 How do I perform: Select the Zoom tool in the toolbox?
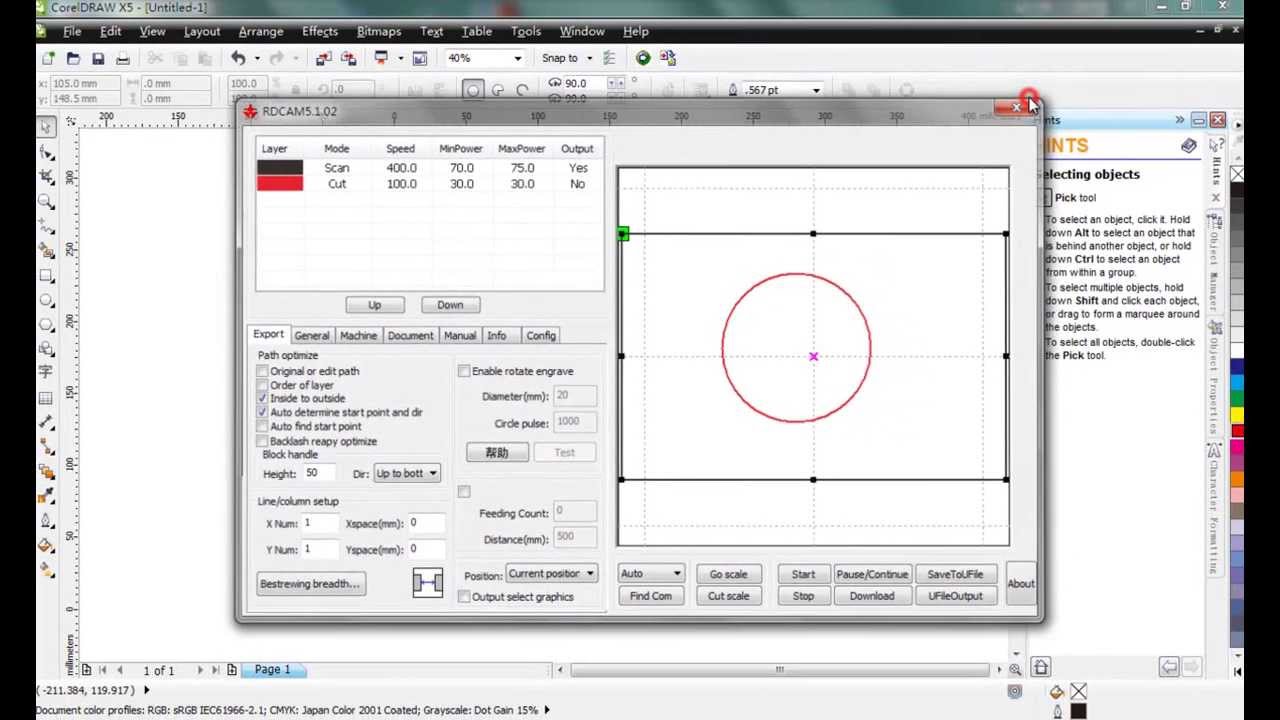click(47, 202)
